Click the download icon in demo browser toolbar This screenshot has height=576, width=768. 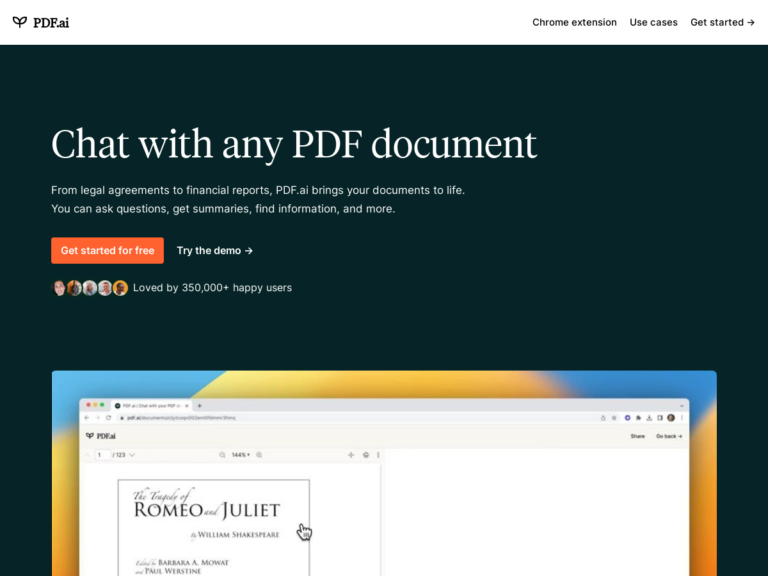(x=649, y=418)
